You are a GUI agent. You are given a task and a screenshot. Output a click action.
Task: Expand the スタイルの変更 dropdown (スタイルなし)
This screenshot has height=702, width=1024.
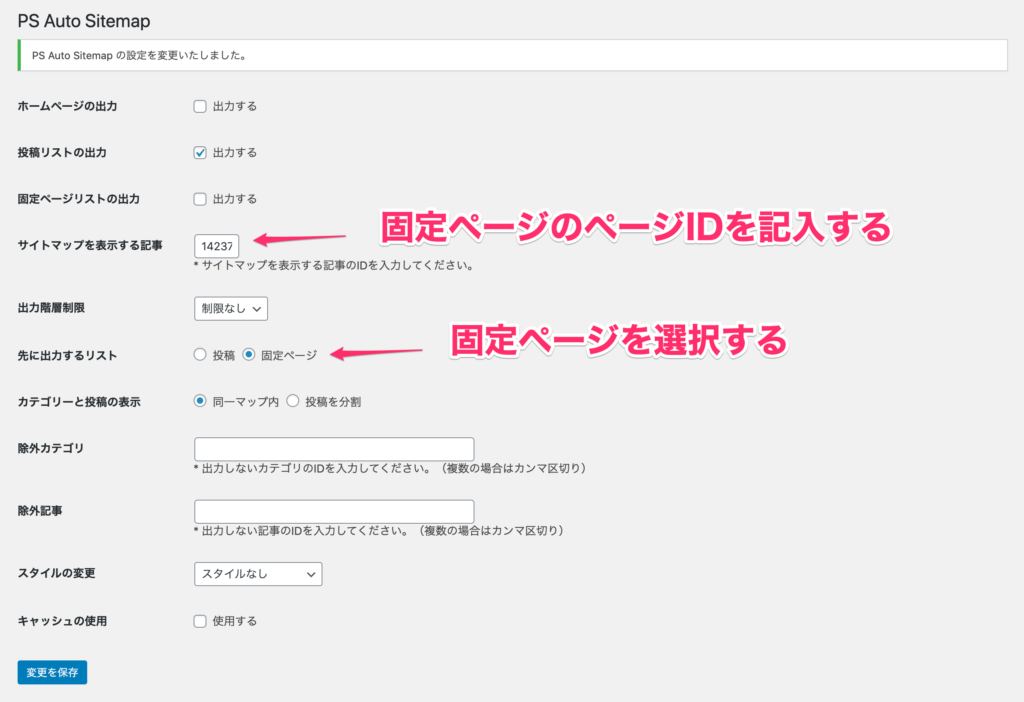(x=258, y=574)
